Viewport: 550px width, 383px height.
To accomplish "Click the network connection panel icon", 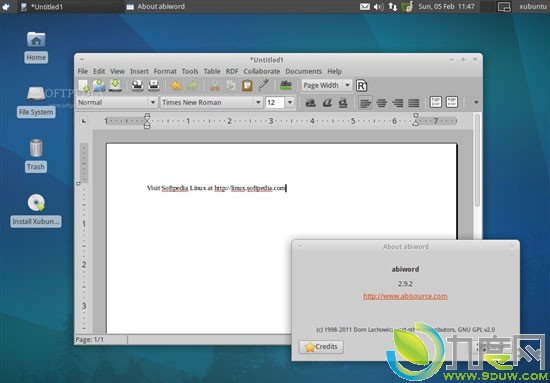I will 393,6.
